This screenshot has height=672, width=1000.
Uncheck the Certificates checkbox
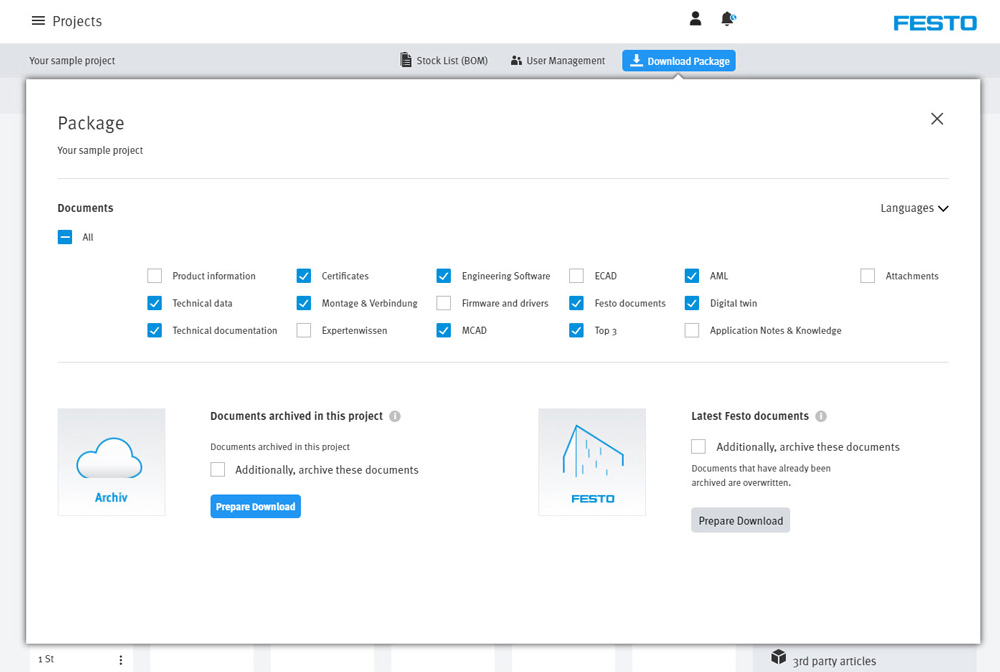point(304,276)
